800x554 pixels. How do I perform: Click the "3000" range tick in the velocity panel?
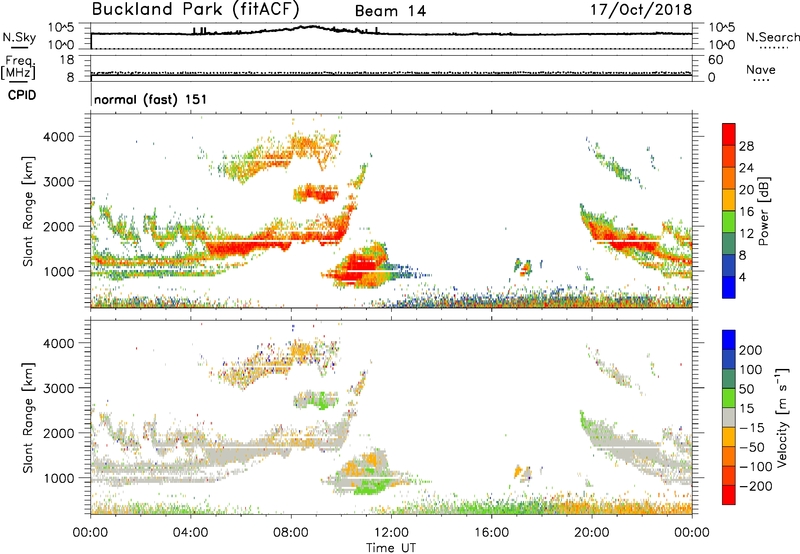click(x=59, y=388)
